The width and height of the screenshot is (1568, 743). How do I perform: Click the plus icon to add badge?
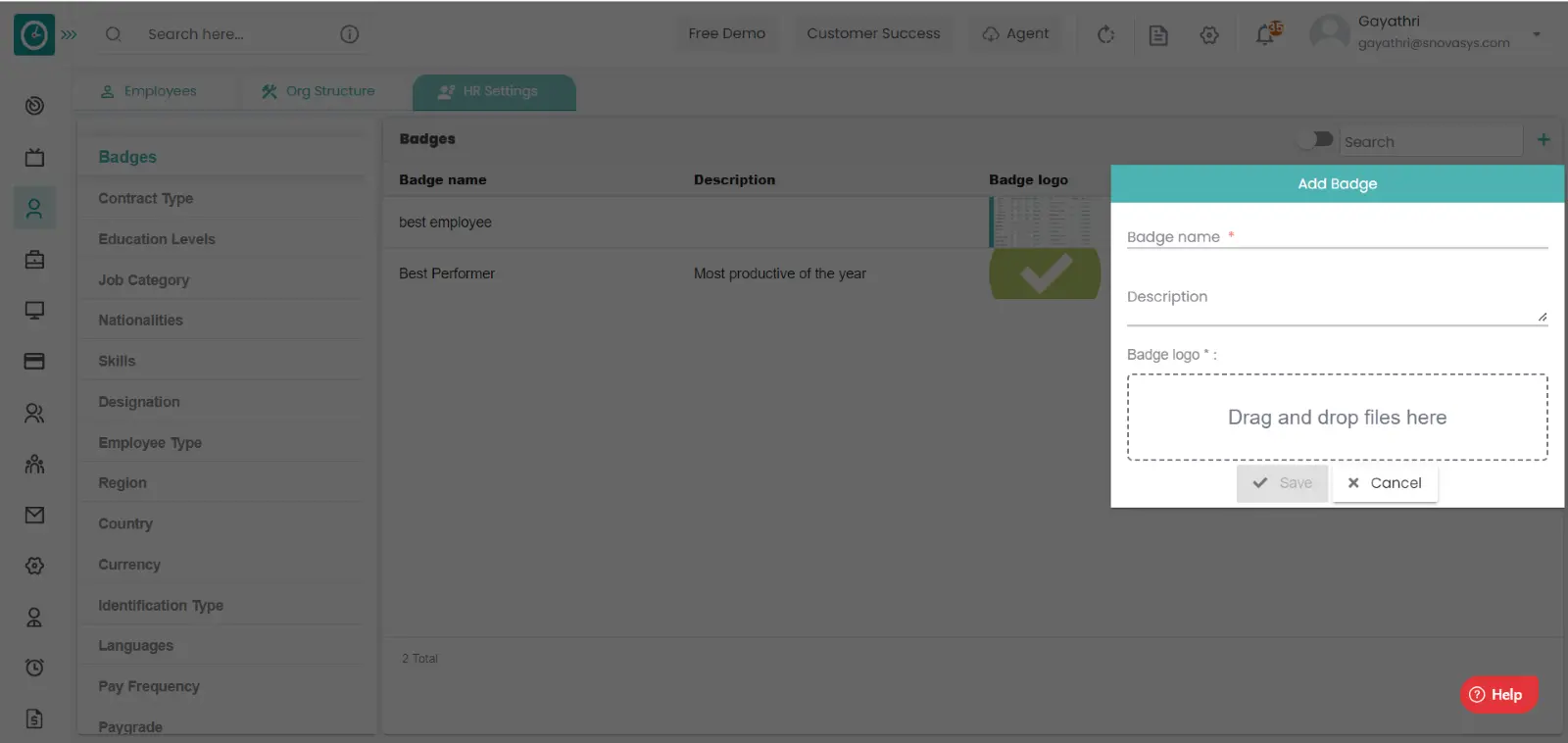point(1543,140)
